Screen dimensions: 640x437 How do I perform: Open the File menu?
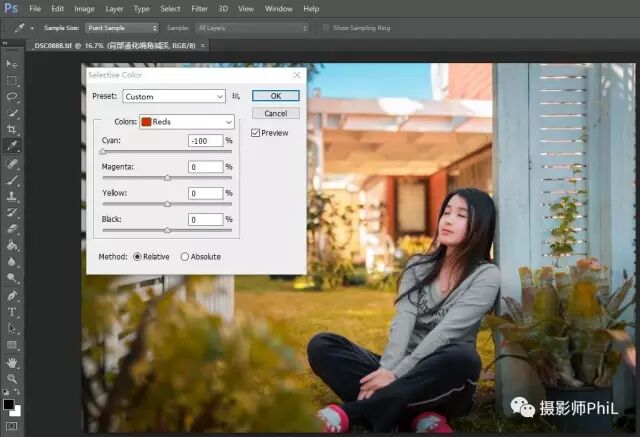(x=35, y=9)
